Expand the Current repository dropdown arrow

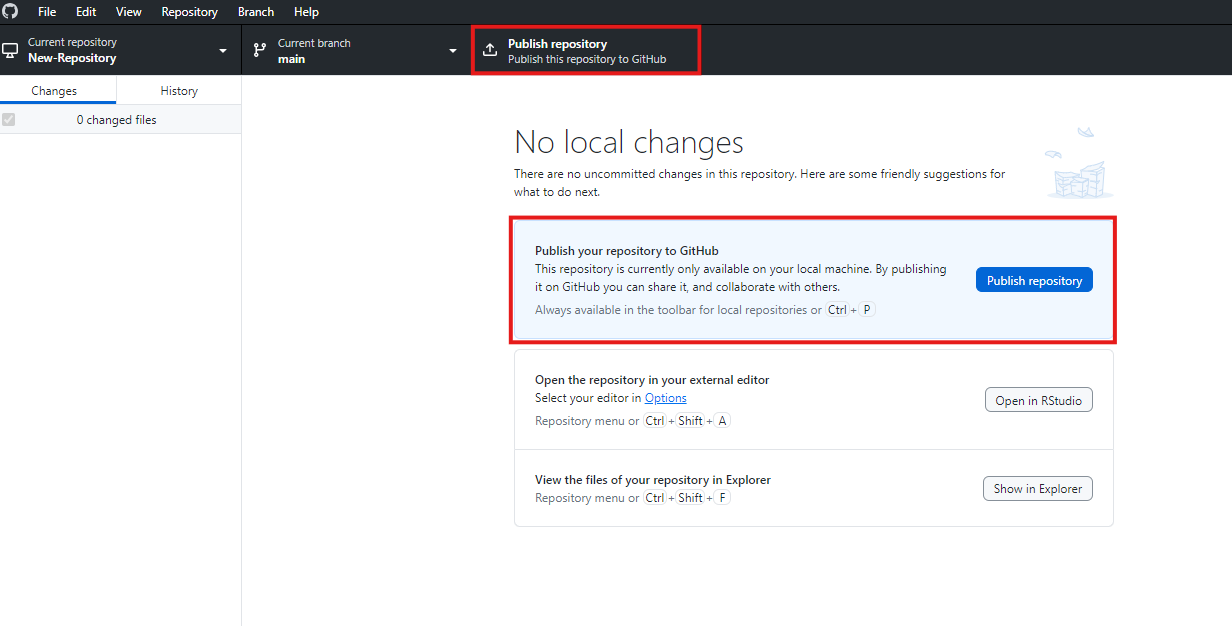pos(223,51)
